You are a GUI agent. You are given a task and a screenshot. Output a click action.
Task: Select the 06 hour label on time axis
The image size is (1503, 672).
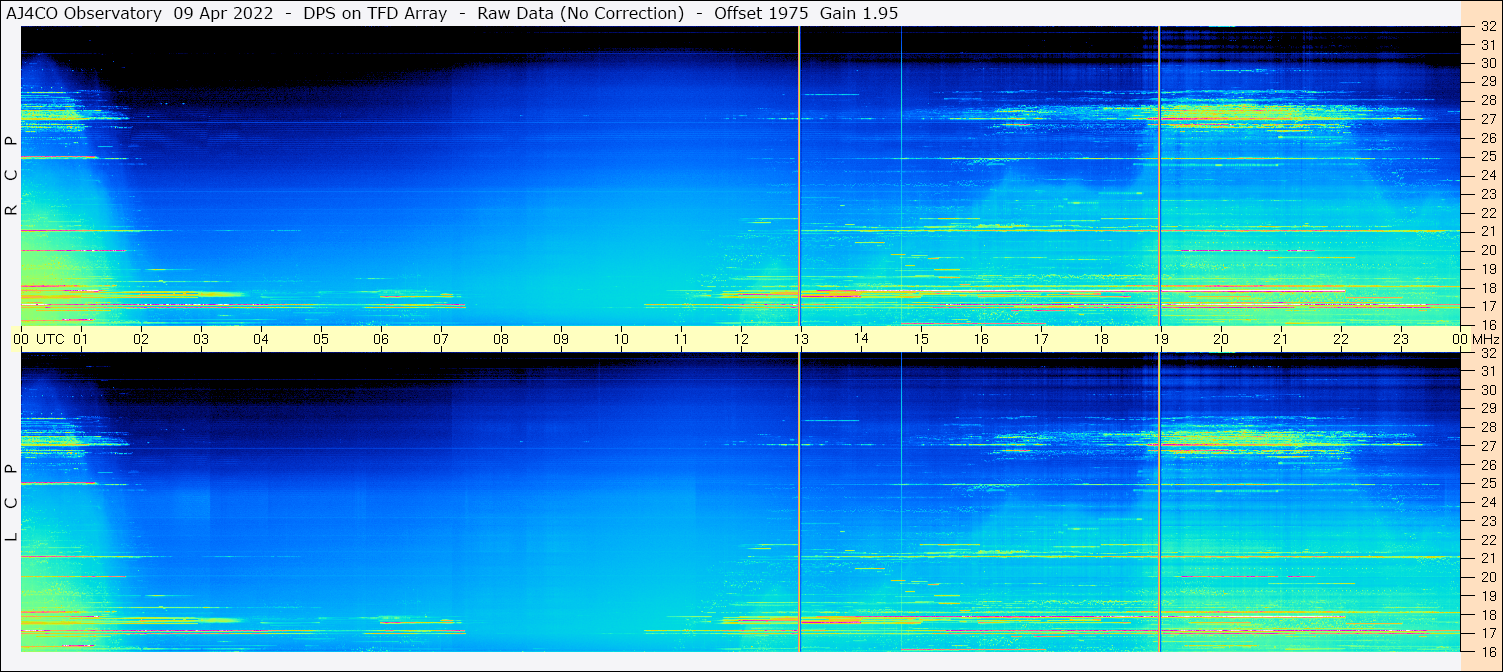(381, 339)
